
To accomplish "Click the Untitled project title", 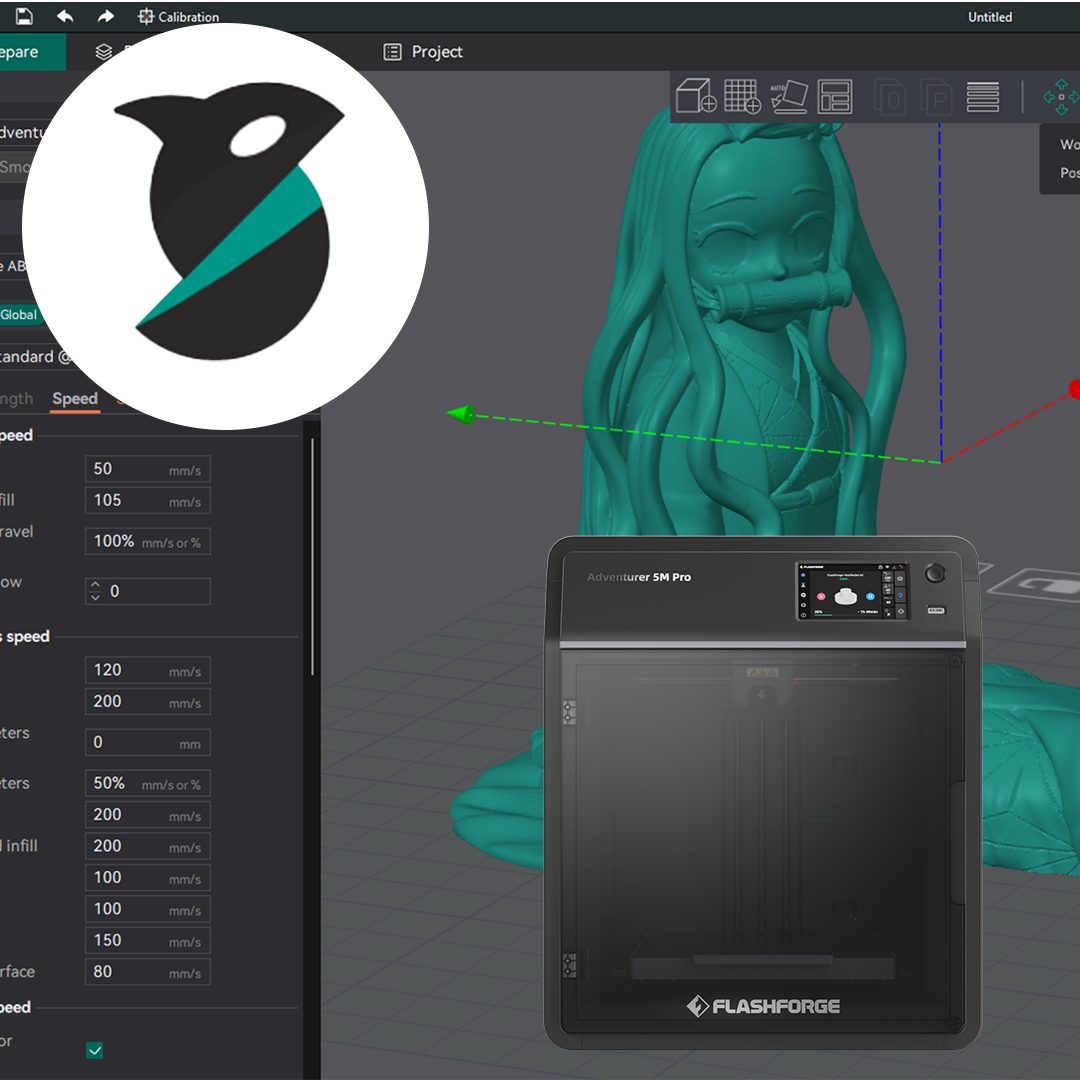I will tap(990, 17).
